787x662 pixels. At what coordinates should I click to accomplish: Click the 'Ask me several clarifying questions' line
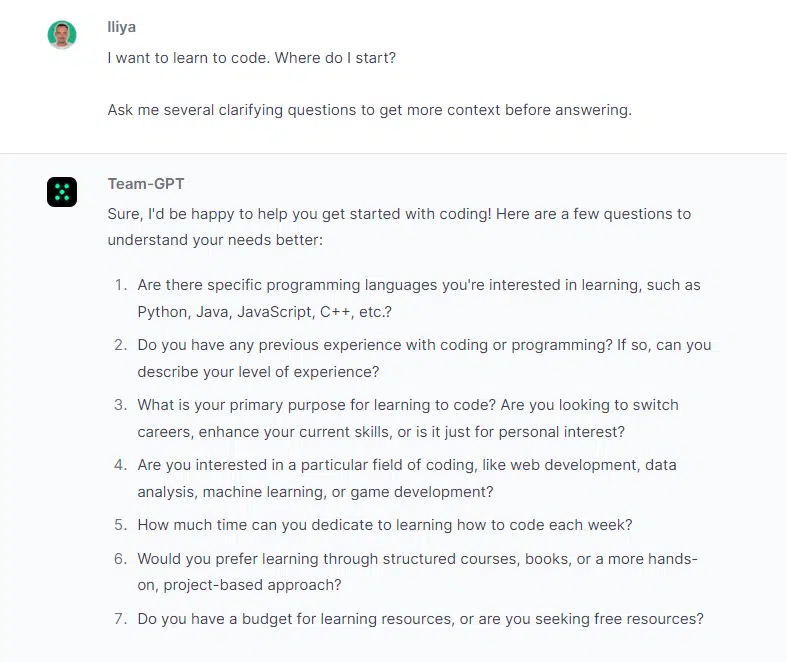click(369, 110)
